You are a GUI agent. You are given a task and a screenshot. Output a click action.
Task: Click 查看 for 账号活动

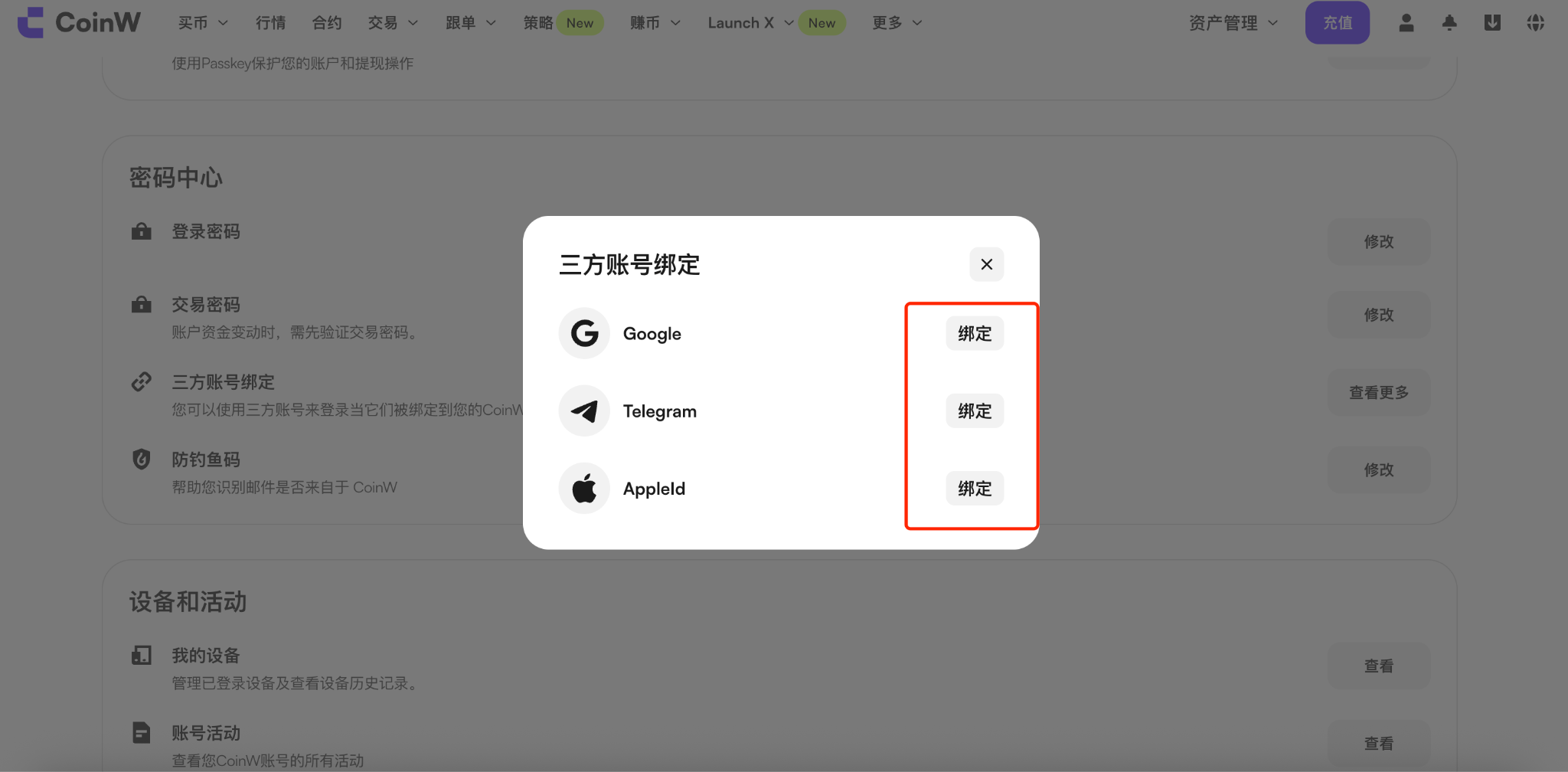pos(1379,744)
